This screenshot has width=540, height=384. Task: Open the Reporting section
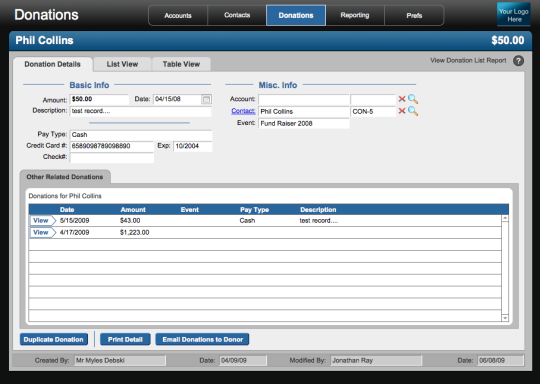(355, 15)
